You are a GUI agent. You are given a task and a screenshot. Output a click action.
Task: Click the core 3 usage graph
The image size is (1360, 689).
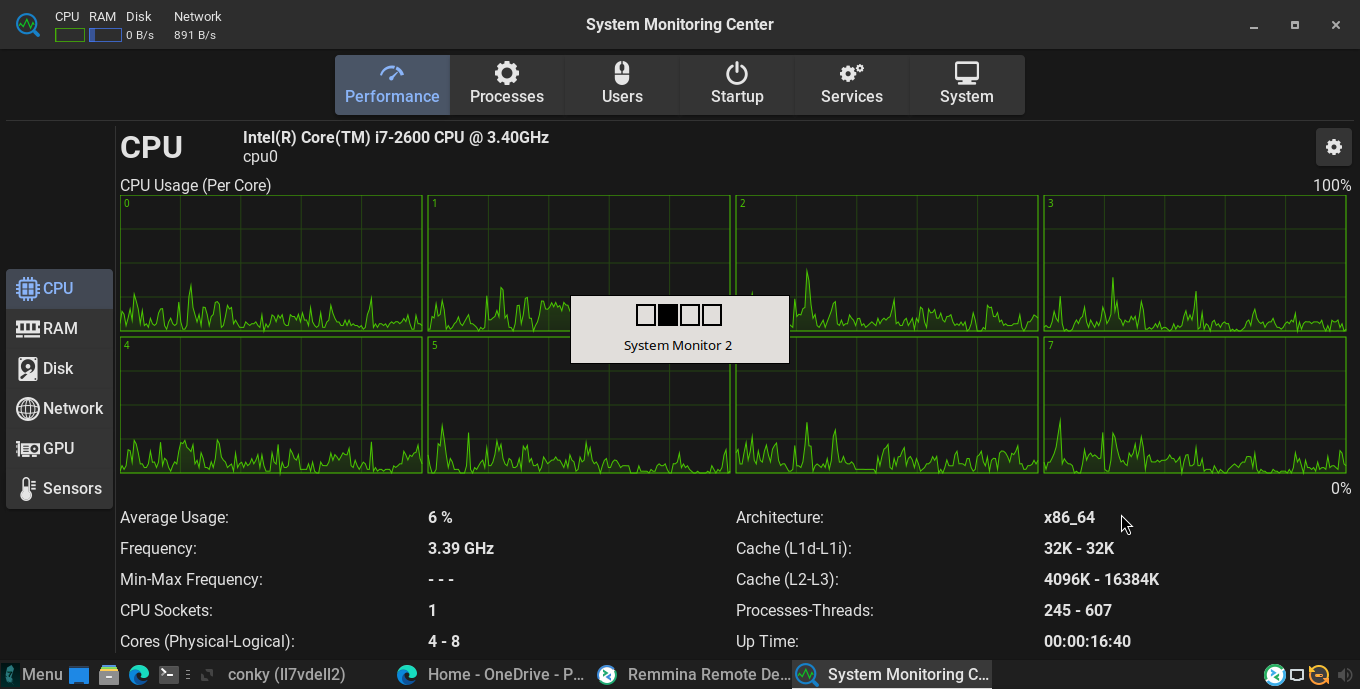(1195, 263)
